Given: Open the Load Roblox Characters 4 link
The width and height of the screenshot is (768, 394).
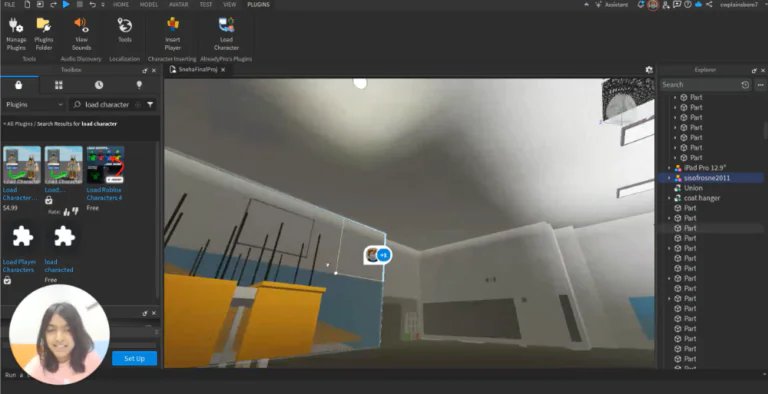Looking at the screenshot, I should [104, 194].
